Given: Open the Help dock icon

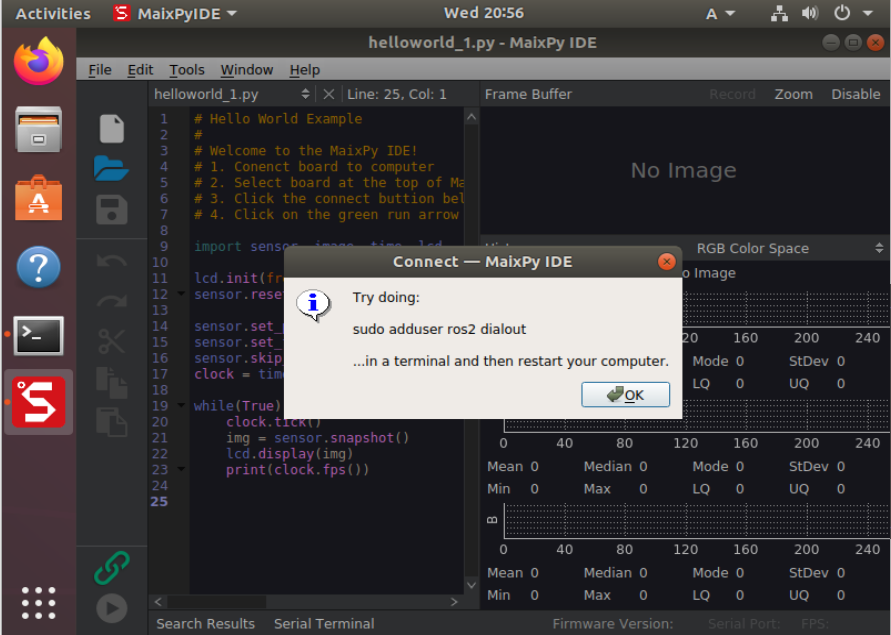Looking at the screenshot, I should click(39, 267).
